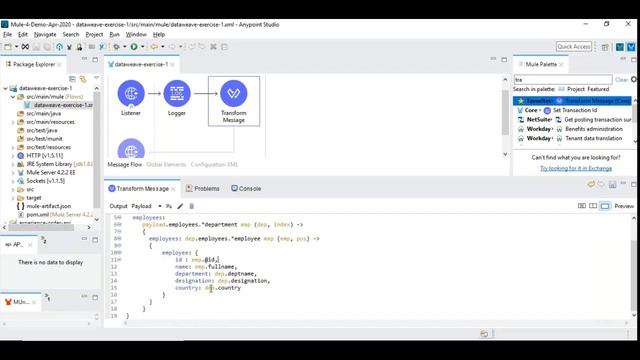This screenshot has height=360, width=640.
Task: Open Mule Palette settings gear
Action: pos(634,80)
